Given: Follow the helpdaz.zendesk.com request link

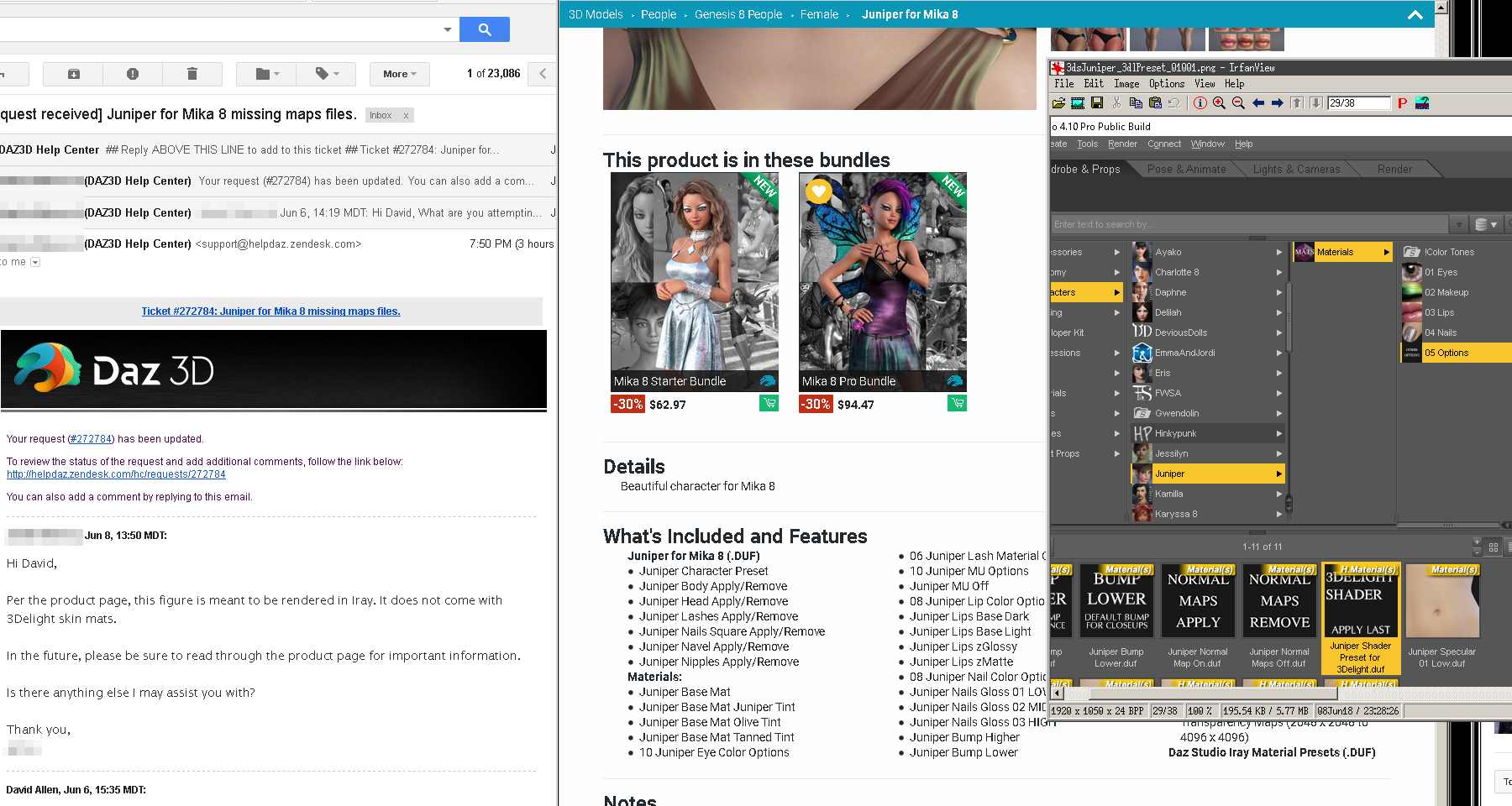Looking at the screenshot, I should pos(116,474).
